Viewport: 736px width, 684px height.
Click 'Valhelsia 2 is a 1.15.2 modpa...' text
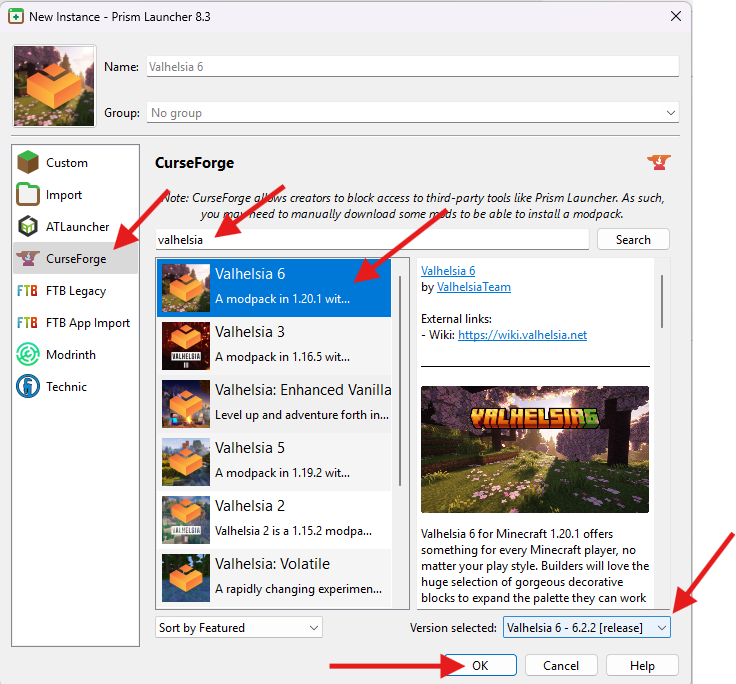(x=293, y=531)
